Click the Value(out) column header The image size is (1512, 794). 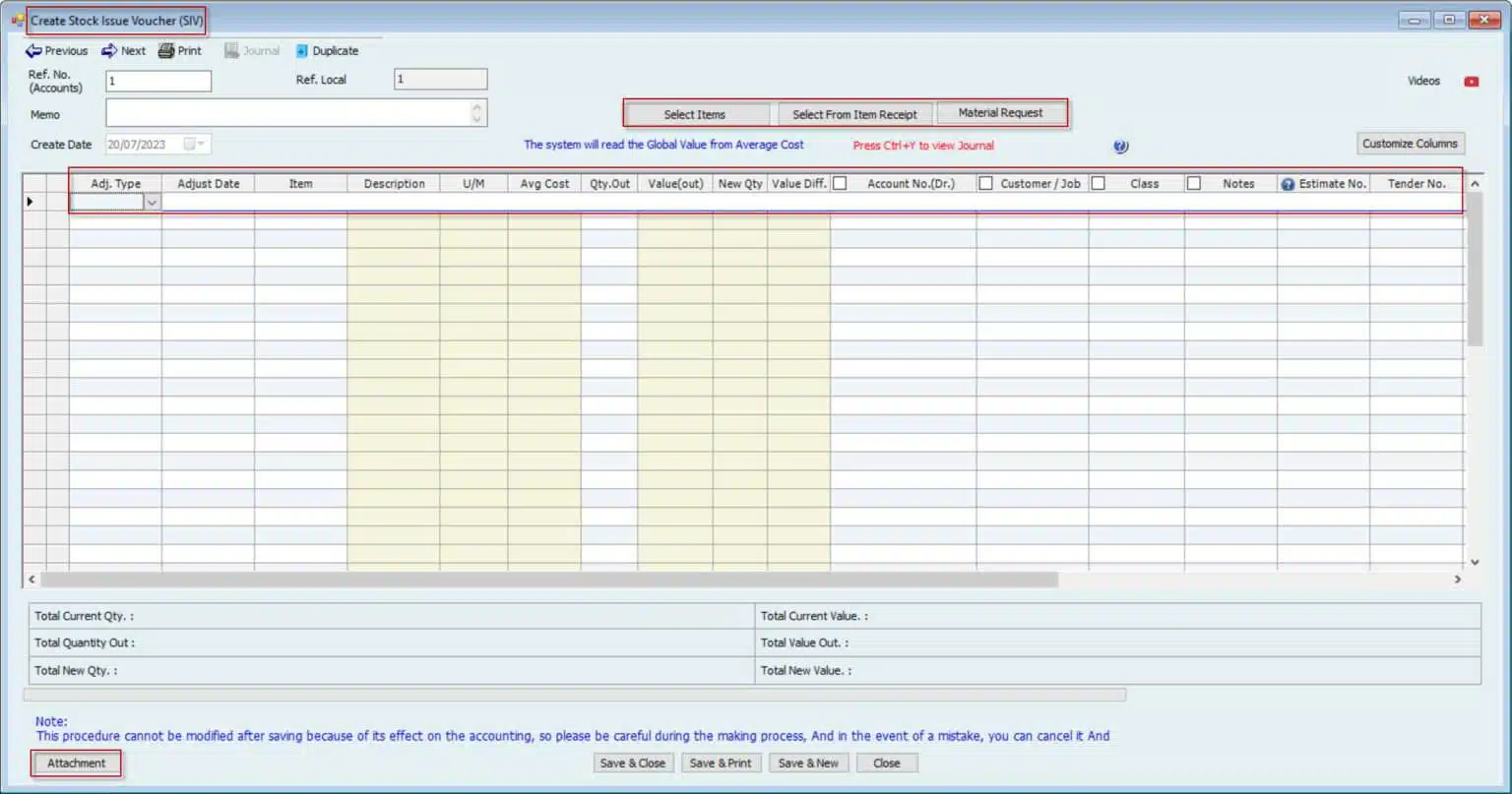pyautogui.click(x=675, y=184)
